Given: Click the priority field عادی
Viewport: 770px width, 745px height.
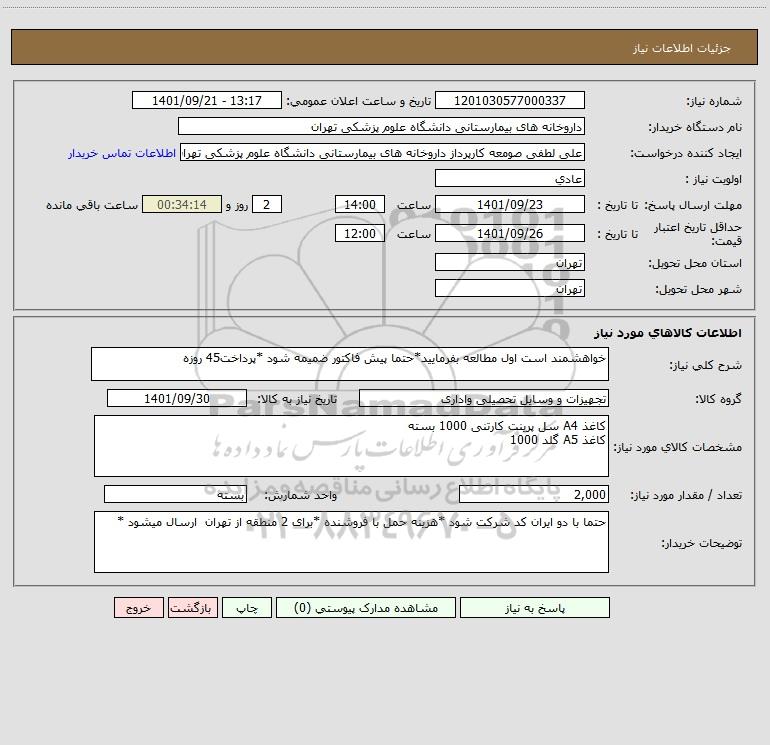Looking at the screenshot, I should click(510, 178).
